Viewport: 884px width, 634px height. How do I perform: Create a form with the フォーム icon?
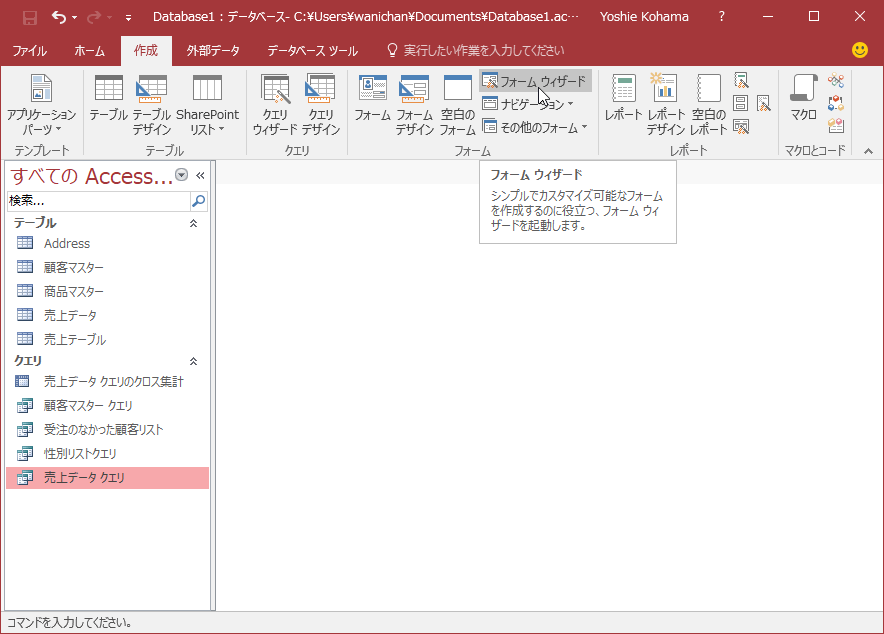pos(373,98)
